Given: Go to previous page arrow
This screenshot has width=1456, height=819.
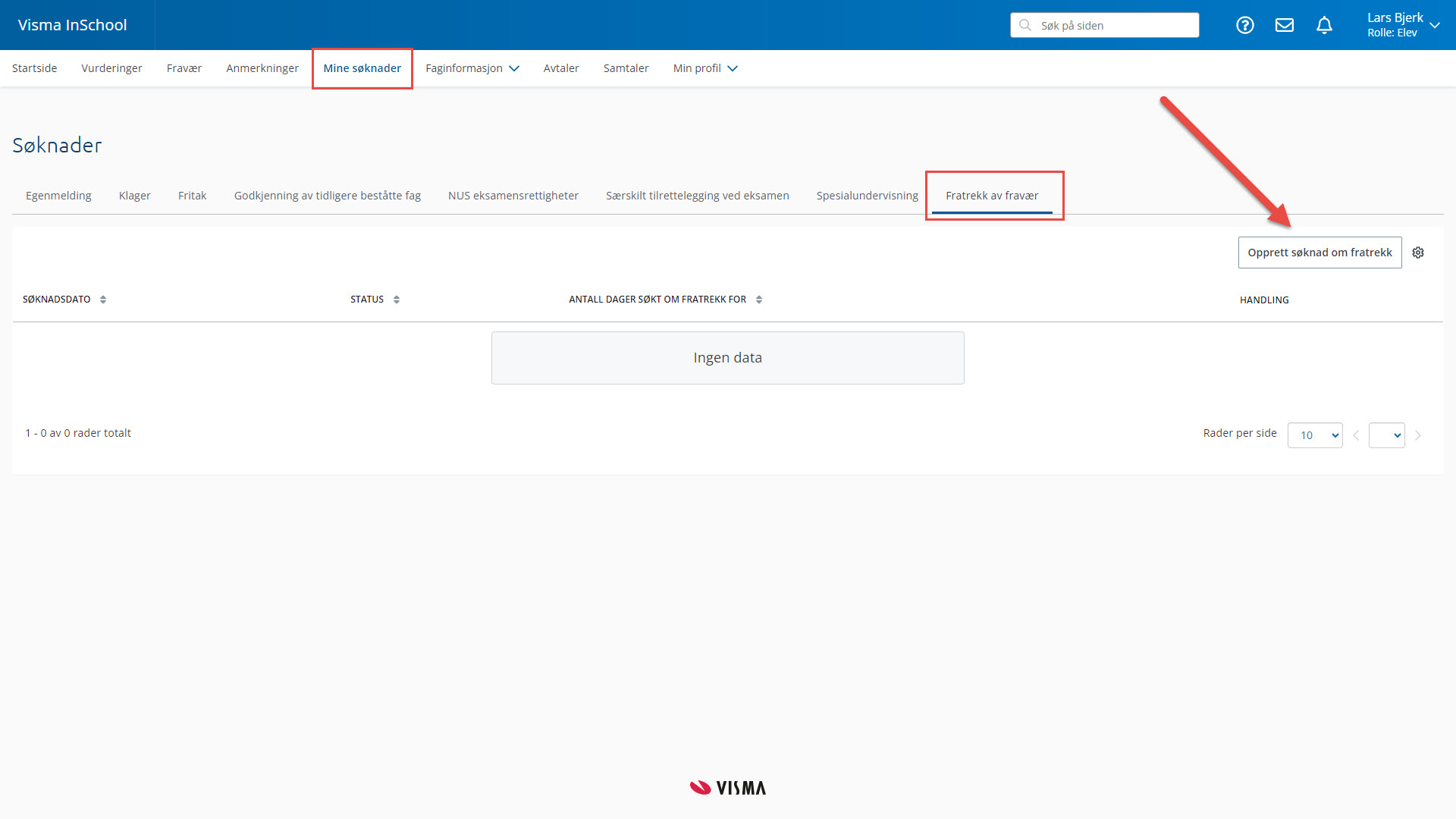Looking at the screenshot, I should [1356, 435].
